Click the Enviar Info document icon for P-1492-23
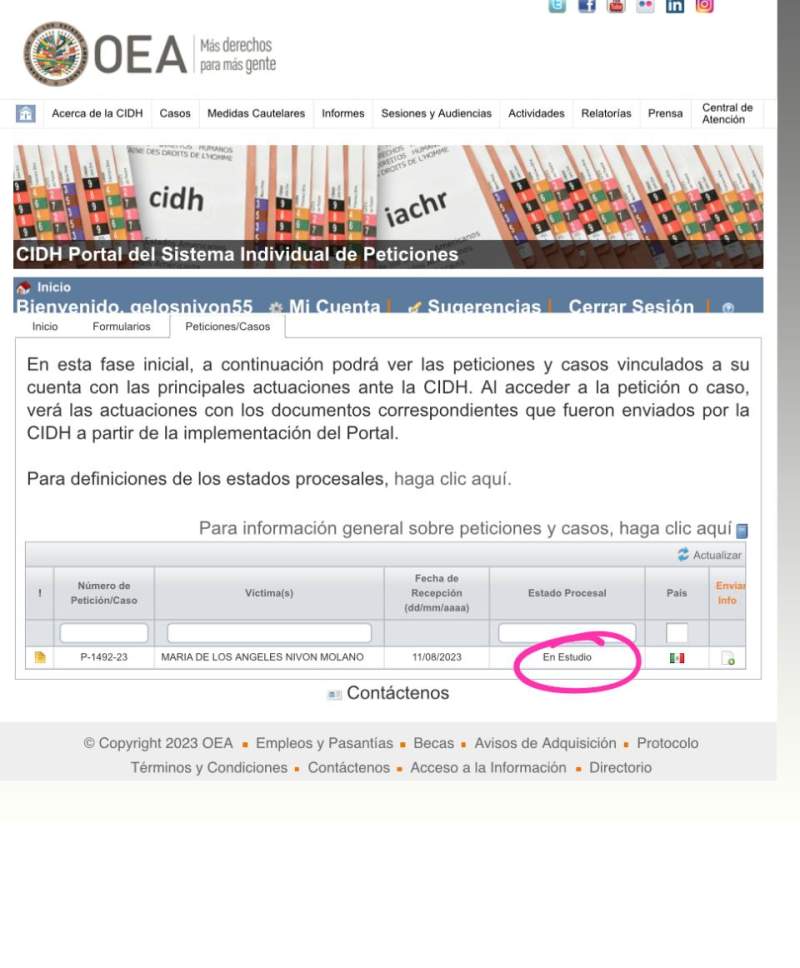 [x=728, y=658]
